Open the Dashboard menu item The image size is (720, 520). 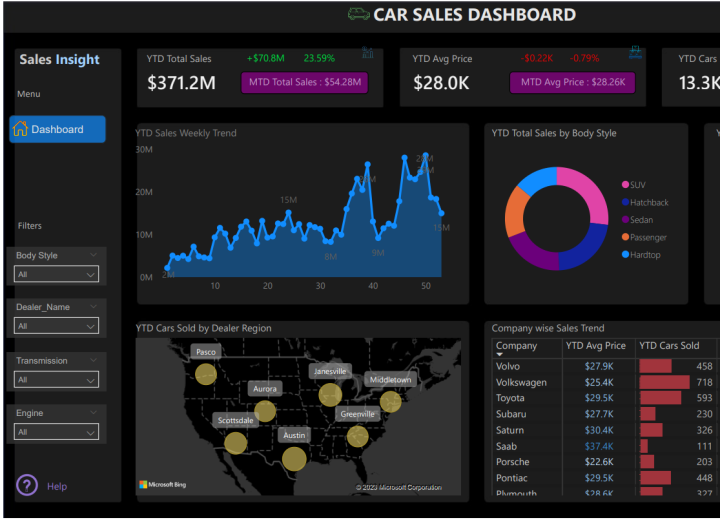click(x=57, y=129)
